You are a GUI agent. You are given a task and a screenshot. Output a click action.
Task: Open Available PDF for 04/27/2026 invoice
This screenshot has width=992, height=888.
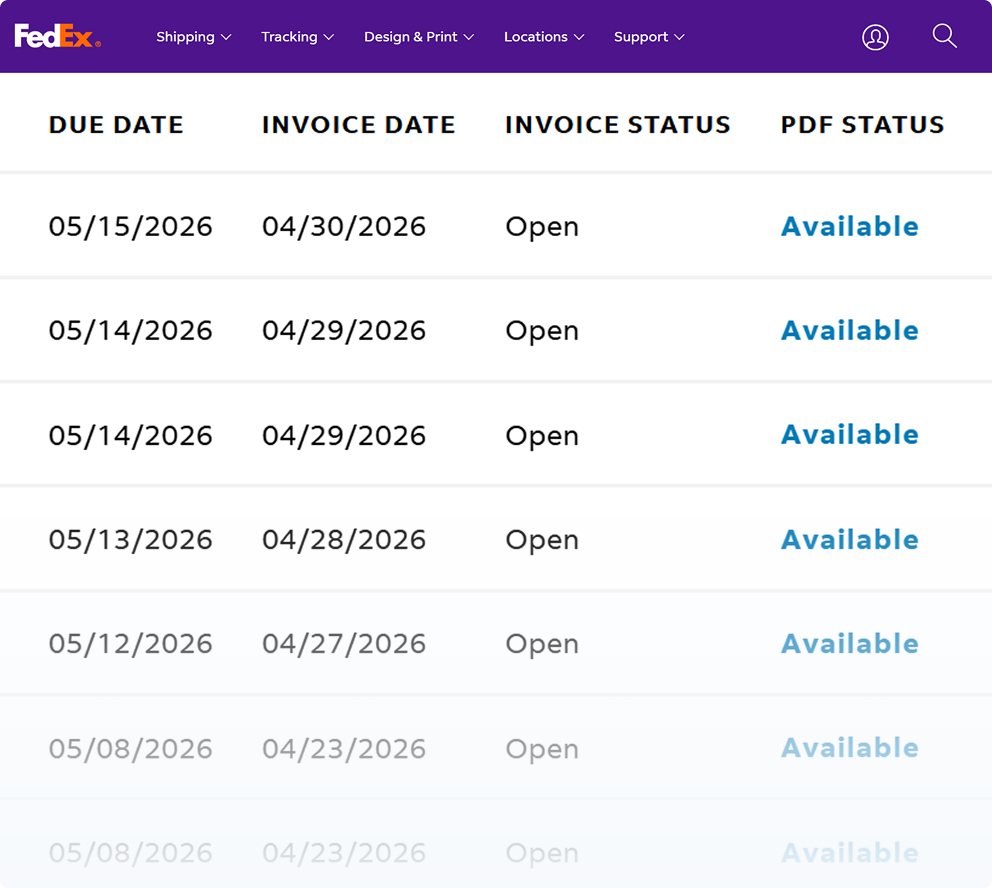(850, 644)
